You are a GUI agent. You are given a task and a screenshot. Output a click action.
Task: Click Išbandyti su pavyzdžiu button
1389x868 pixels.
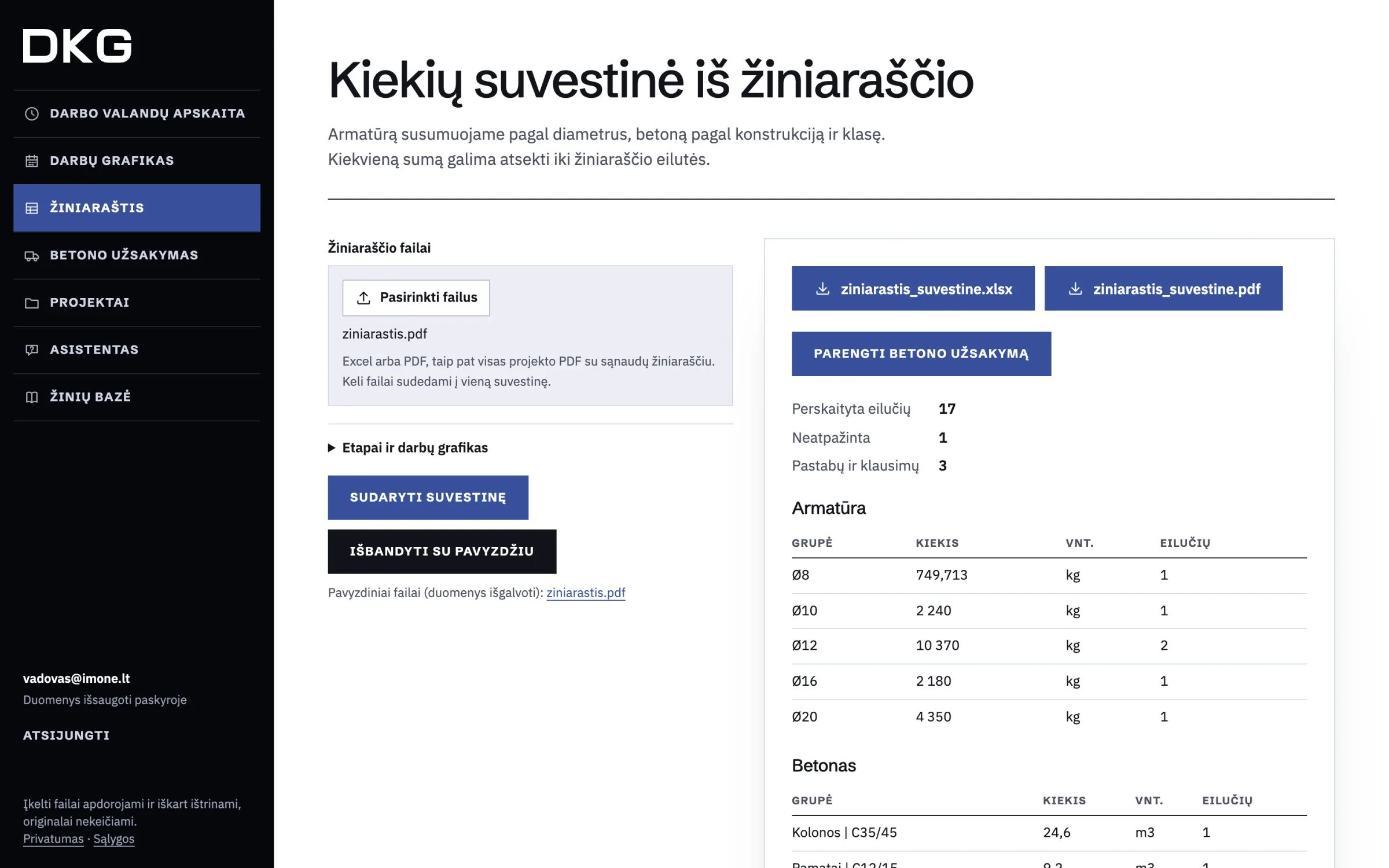[x=442, y=551]
